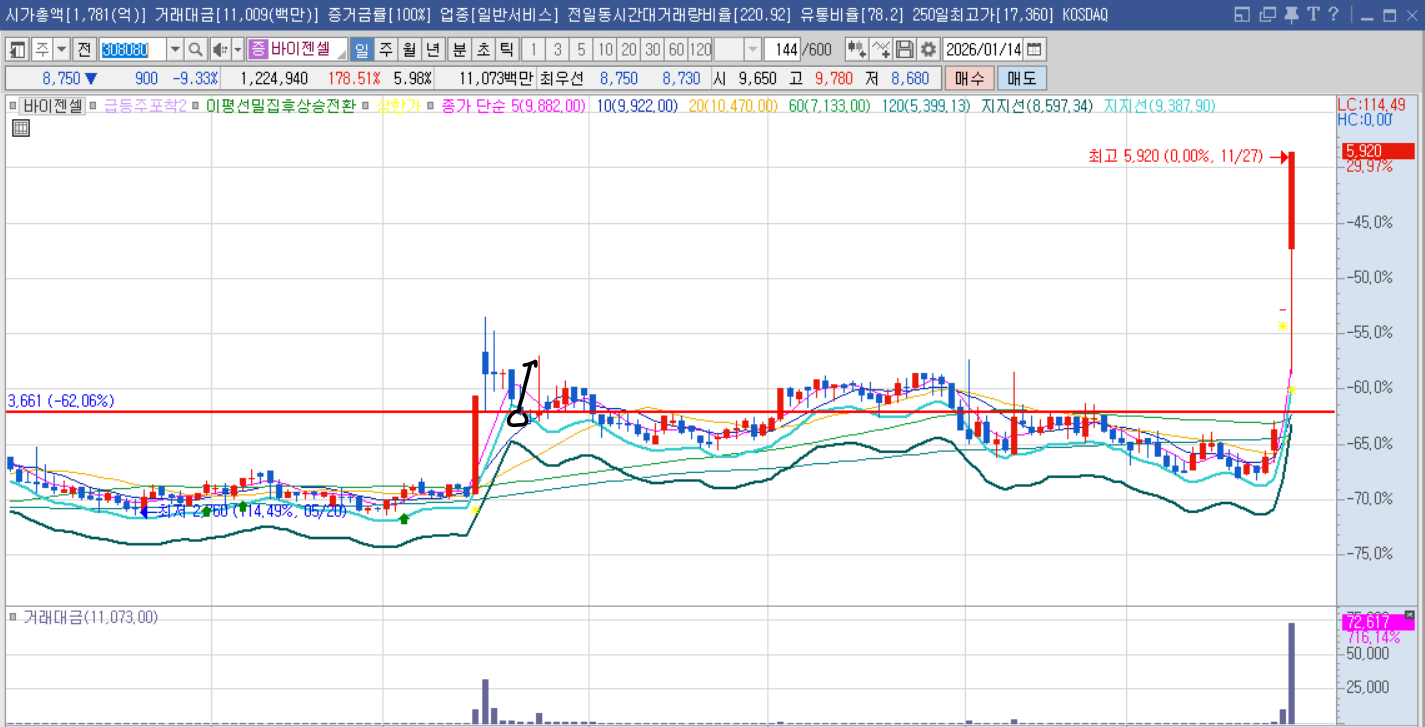
Task: Switch to the 틱 tick chart
Action: coord(507,49)
